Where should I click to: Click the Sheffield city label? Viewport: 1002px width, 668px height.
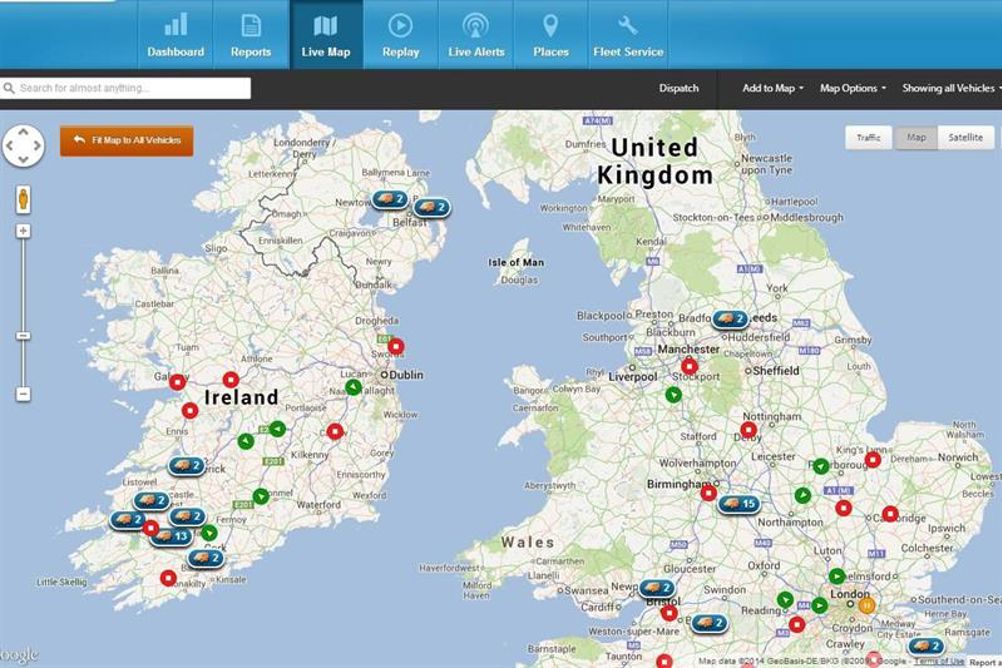776,371
